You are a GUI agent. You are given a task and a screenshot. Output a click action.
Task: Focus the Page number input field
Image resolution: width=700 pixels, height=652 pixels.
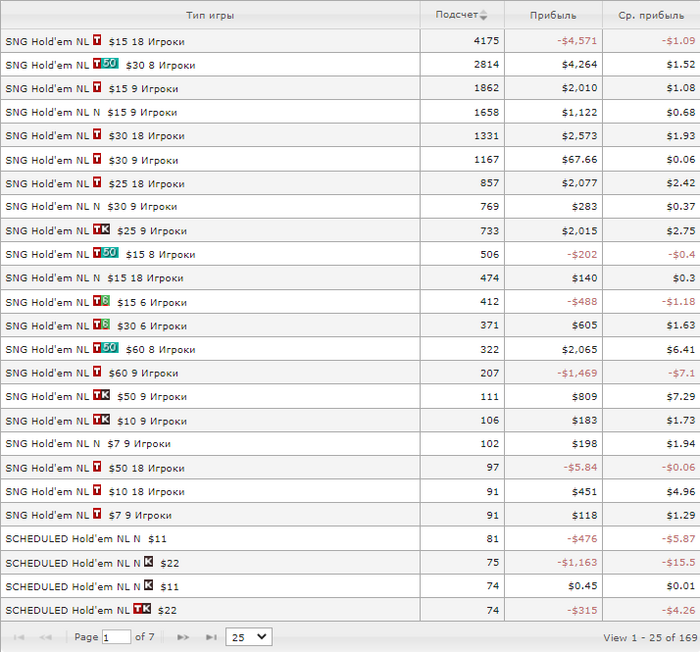coord(117,637)
